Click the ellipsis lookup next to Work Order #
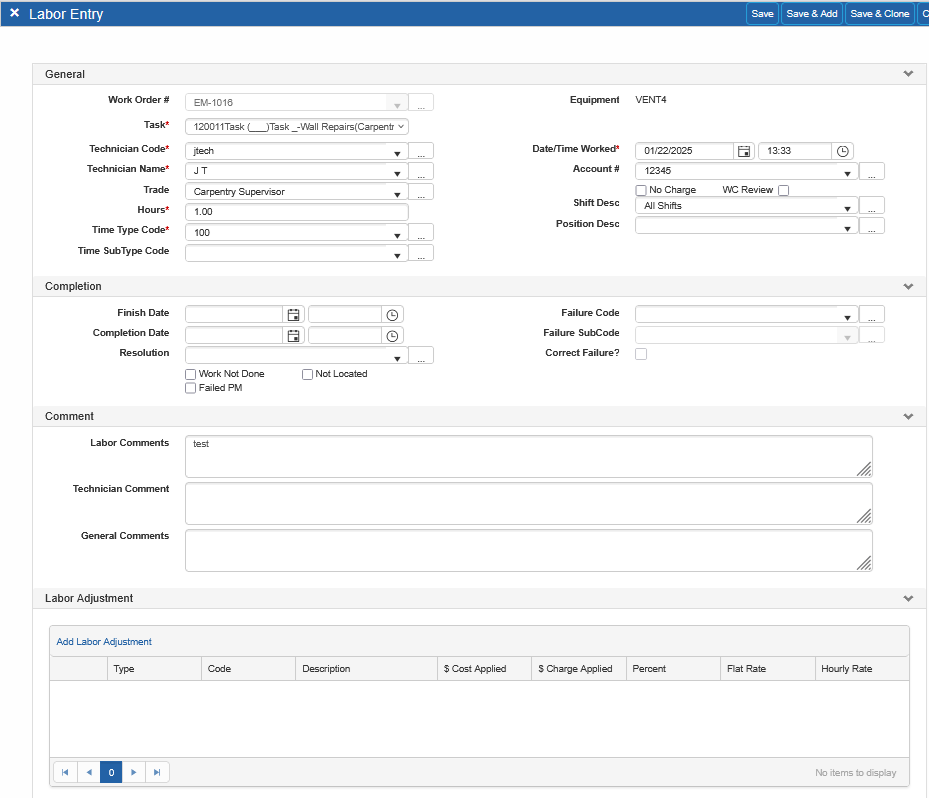Screen dimensions: 929x798 tap(420, 101)
